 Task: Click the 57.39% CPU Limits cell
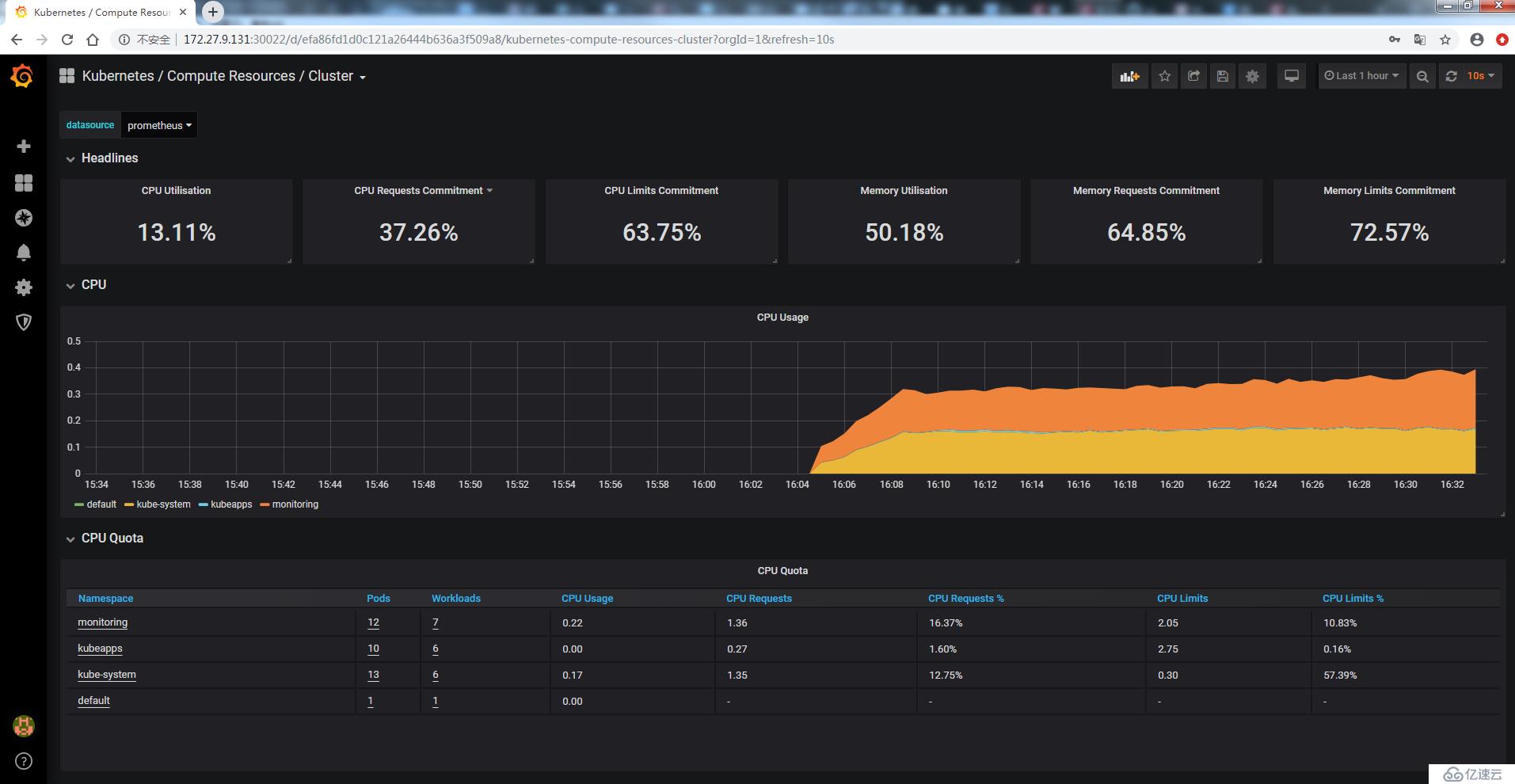coord(1340,676)
